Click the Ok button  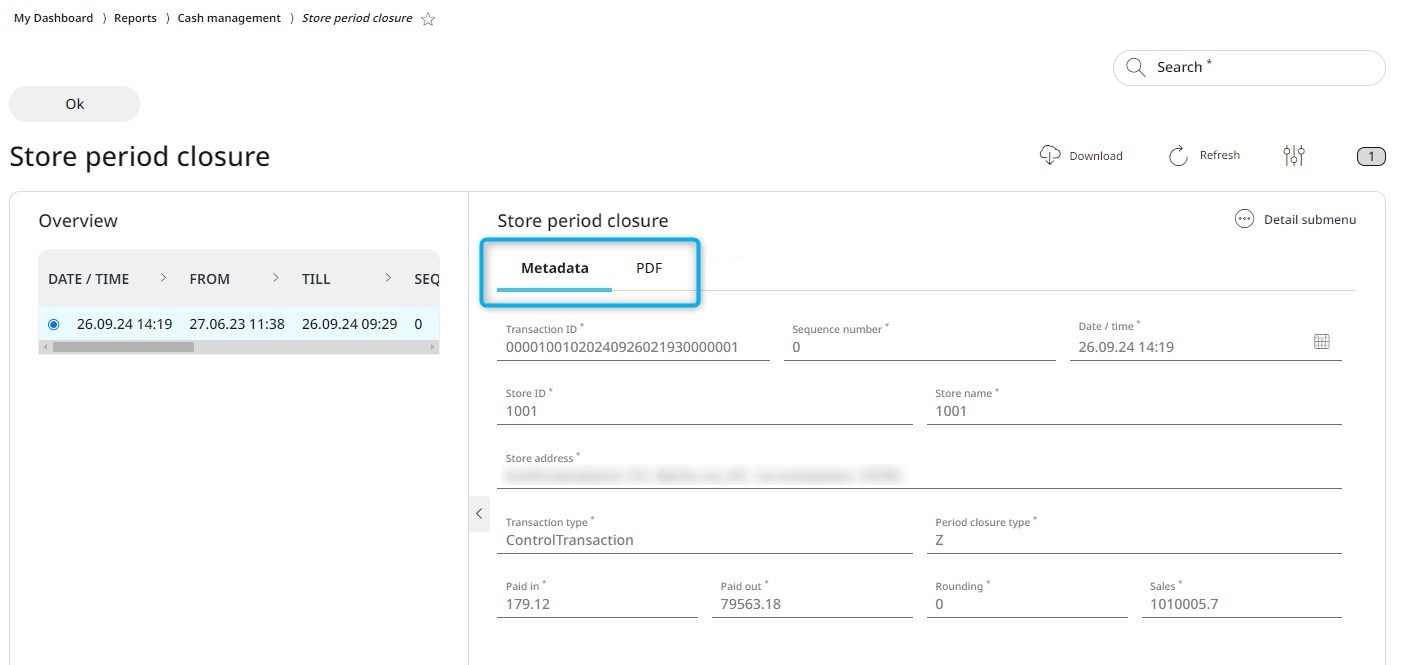[x=75, y=104]
